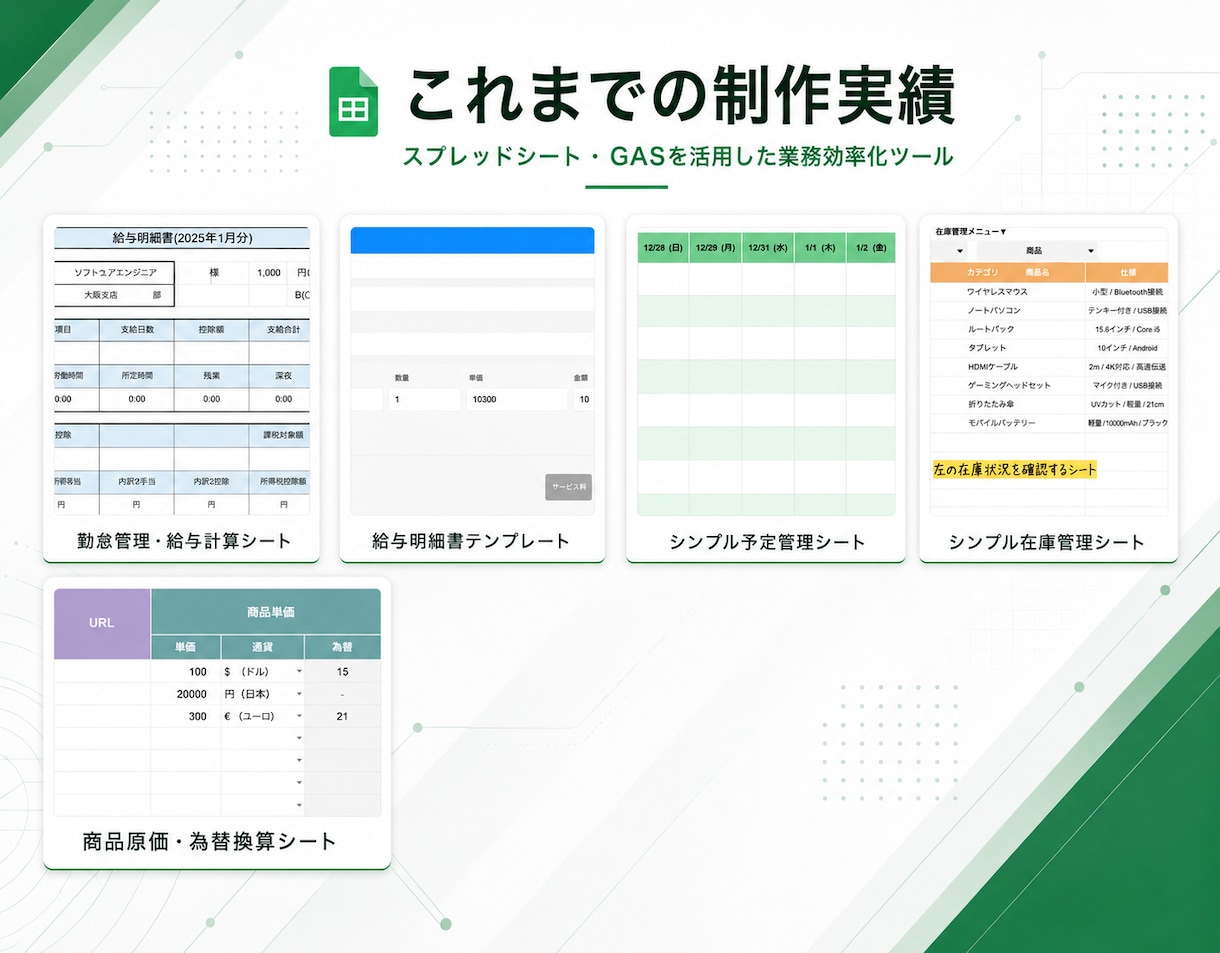Click the purple URL header cell
The image size is (1220, 953).
click(102, 623)
